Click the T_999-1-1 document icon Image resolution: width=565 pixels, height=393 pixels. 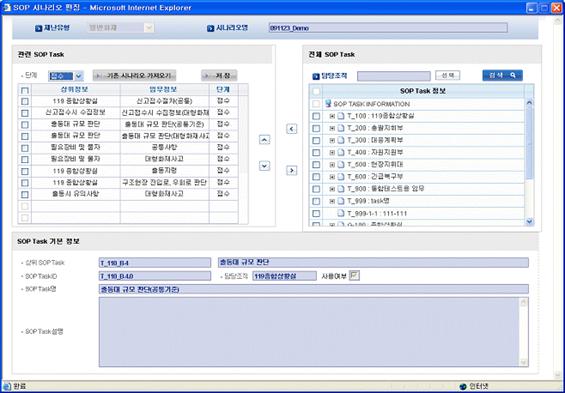341,213
